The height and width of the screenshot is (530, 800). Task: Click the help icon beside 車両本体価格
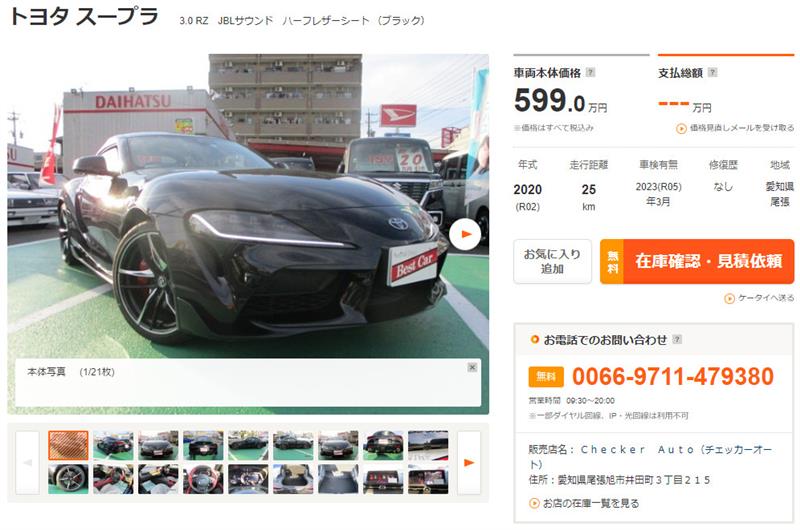pos(590,72)
